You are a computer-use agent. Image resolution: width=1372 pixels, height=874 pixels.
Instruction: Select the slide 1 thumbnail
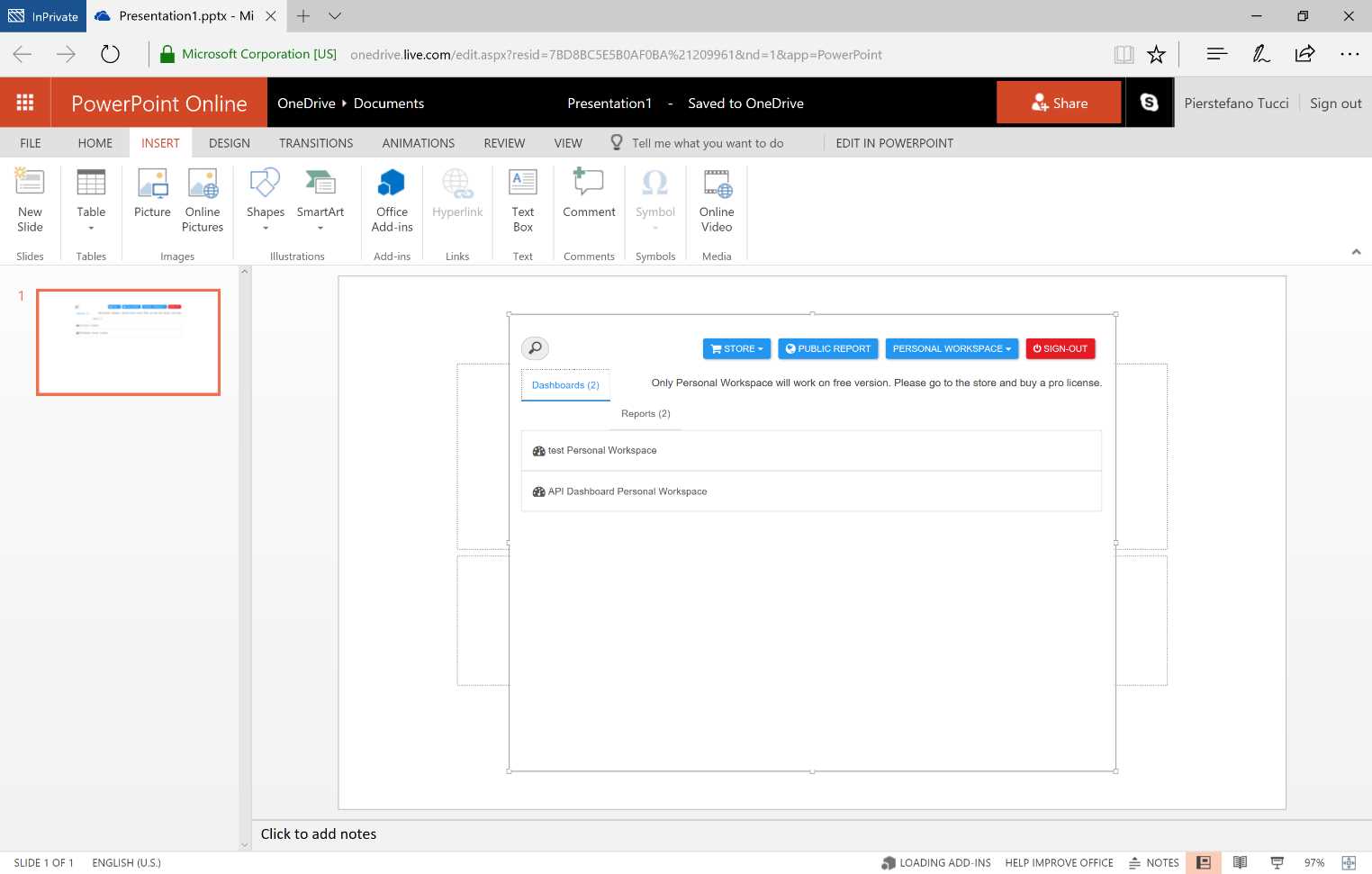pos(128,342)
